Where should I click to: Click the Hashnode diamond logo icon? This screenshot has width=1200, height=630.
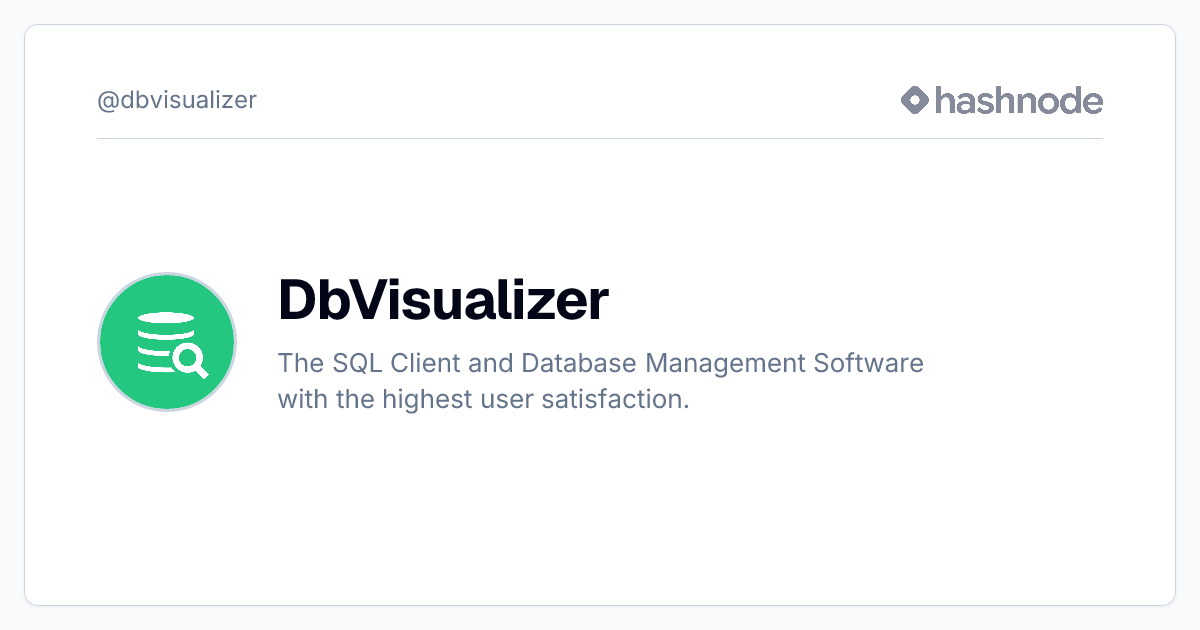(915, 100)
